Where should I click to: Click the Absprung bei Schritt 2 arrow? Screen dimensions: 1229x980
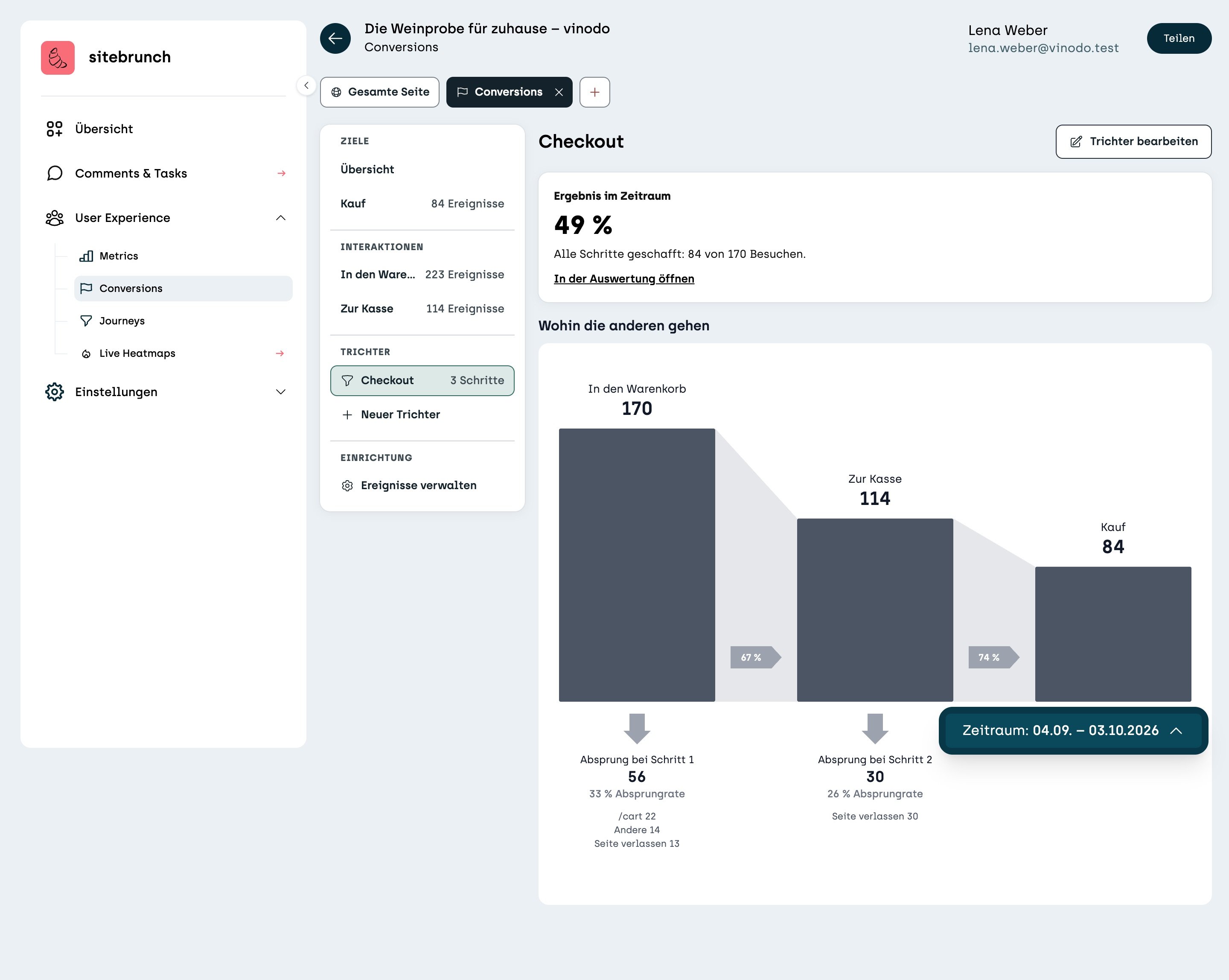(x=875, y=728)
